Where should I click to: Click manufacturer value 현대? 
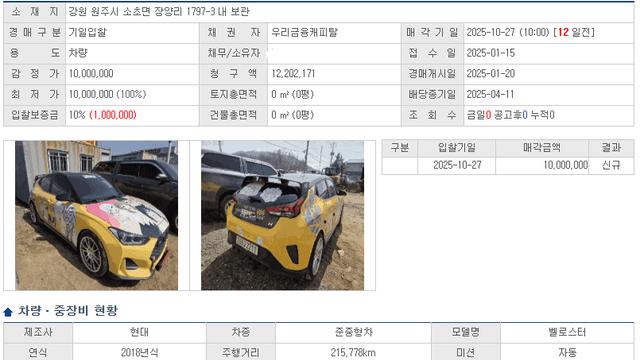pos(139,332)
